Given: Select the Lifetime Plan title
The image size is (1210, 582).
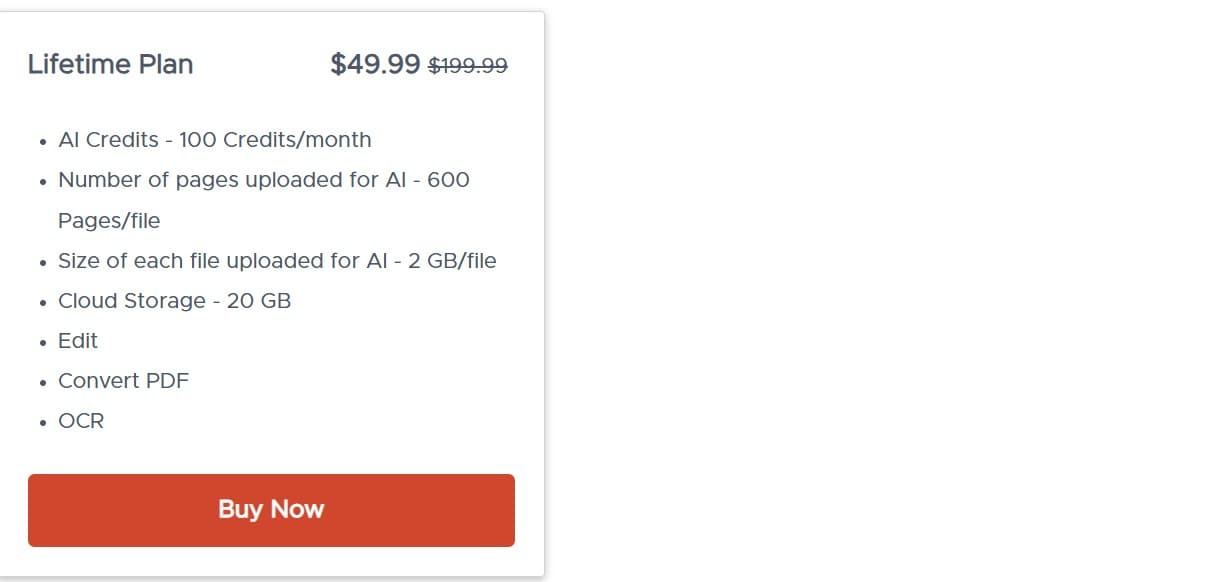Looking at the screenshot, I should (x=110, y=64).
